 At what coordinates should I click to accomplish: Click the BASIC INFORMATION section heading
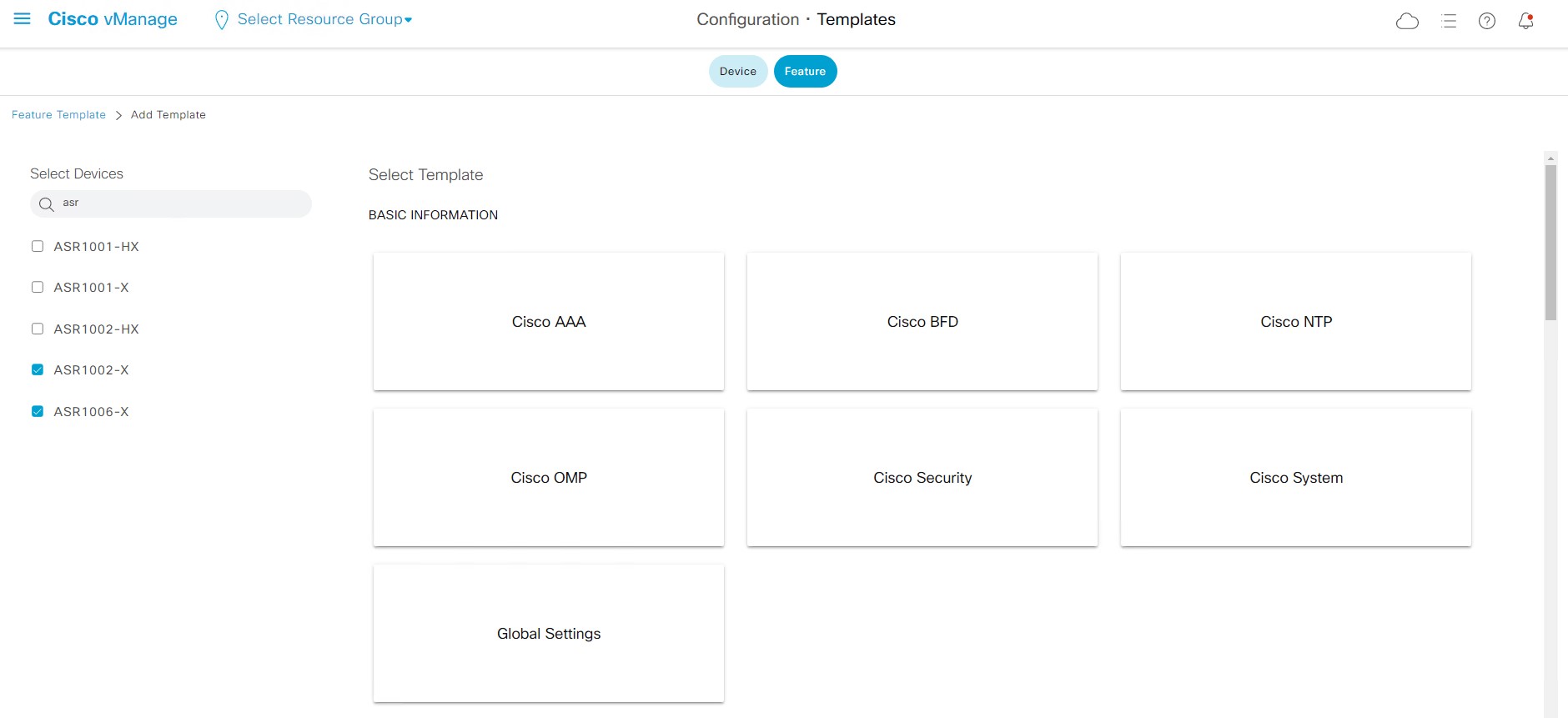coord(433,214)
